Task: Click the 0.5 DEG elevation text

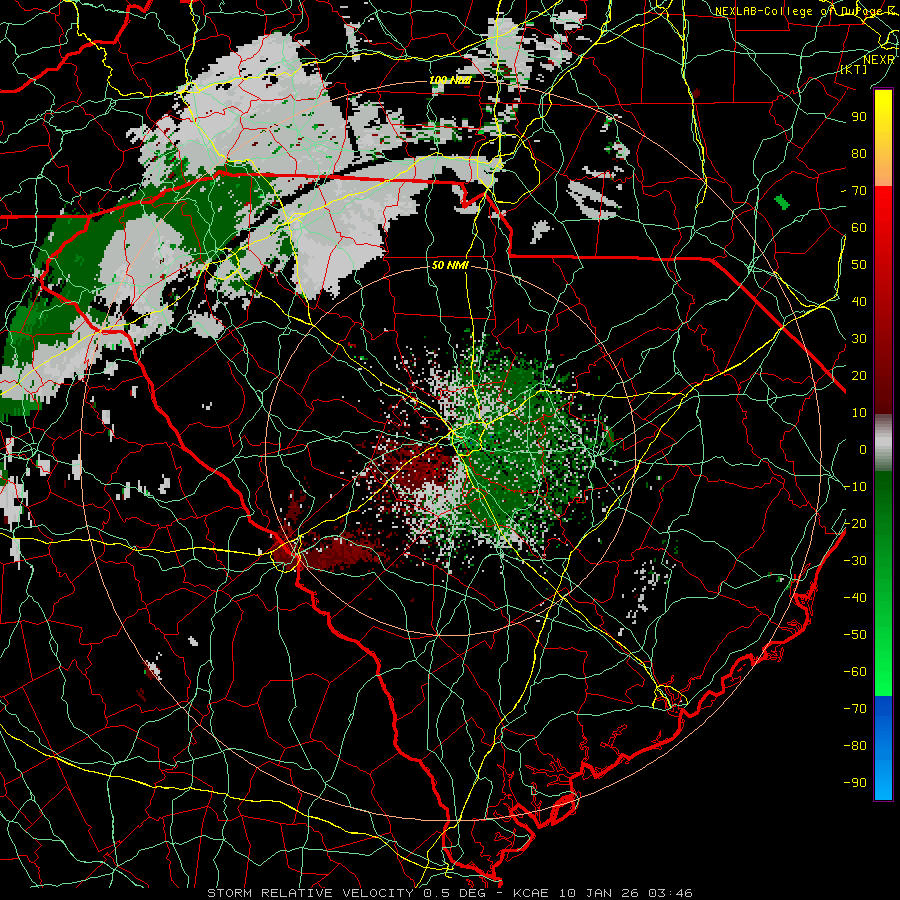Action: pyautogui.click(x=453, y=893)
